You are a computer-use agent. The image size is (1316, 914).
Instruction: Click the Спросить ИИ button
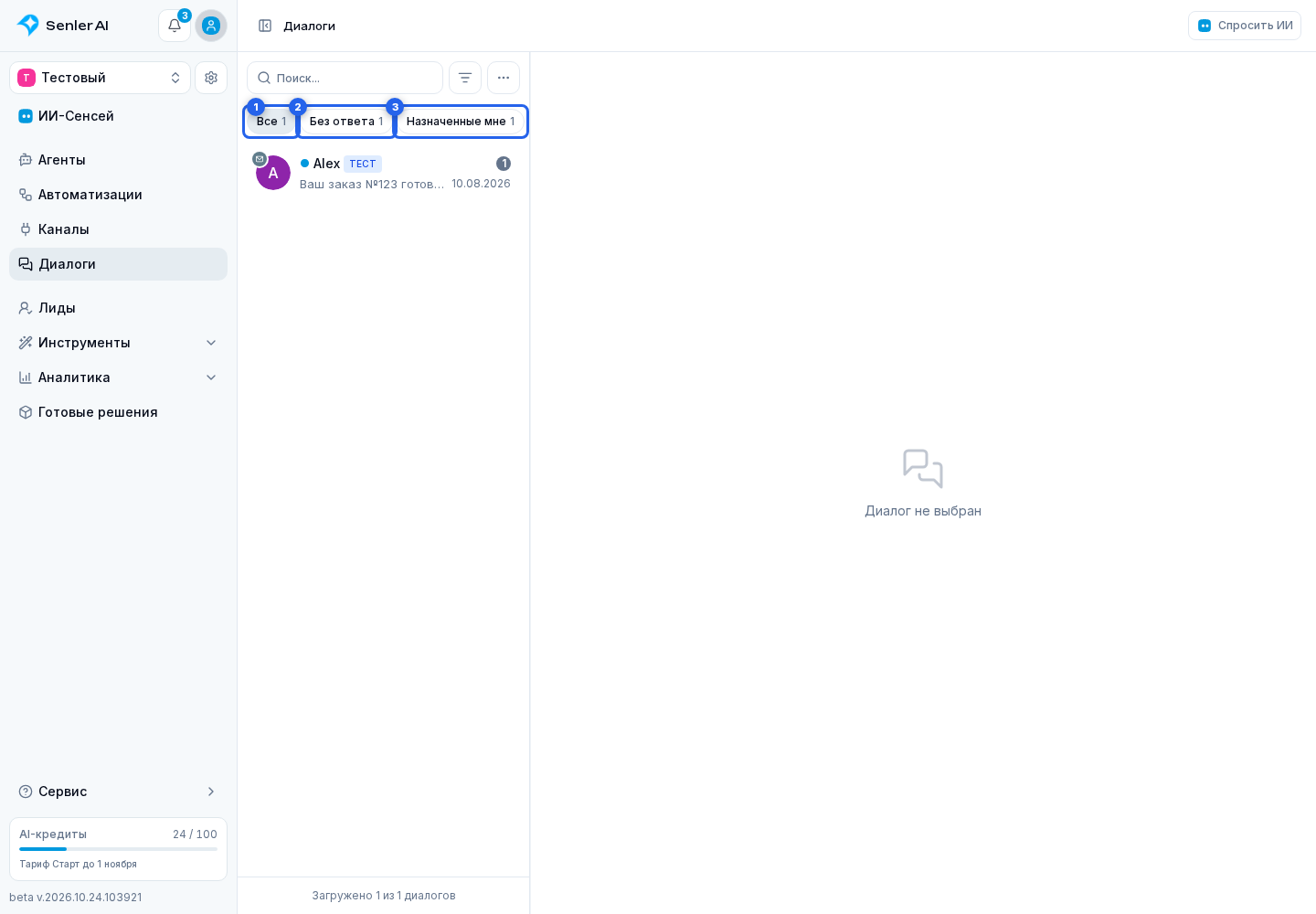click(x=1245, y=26)
